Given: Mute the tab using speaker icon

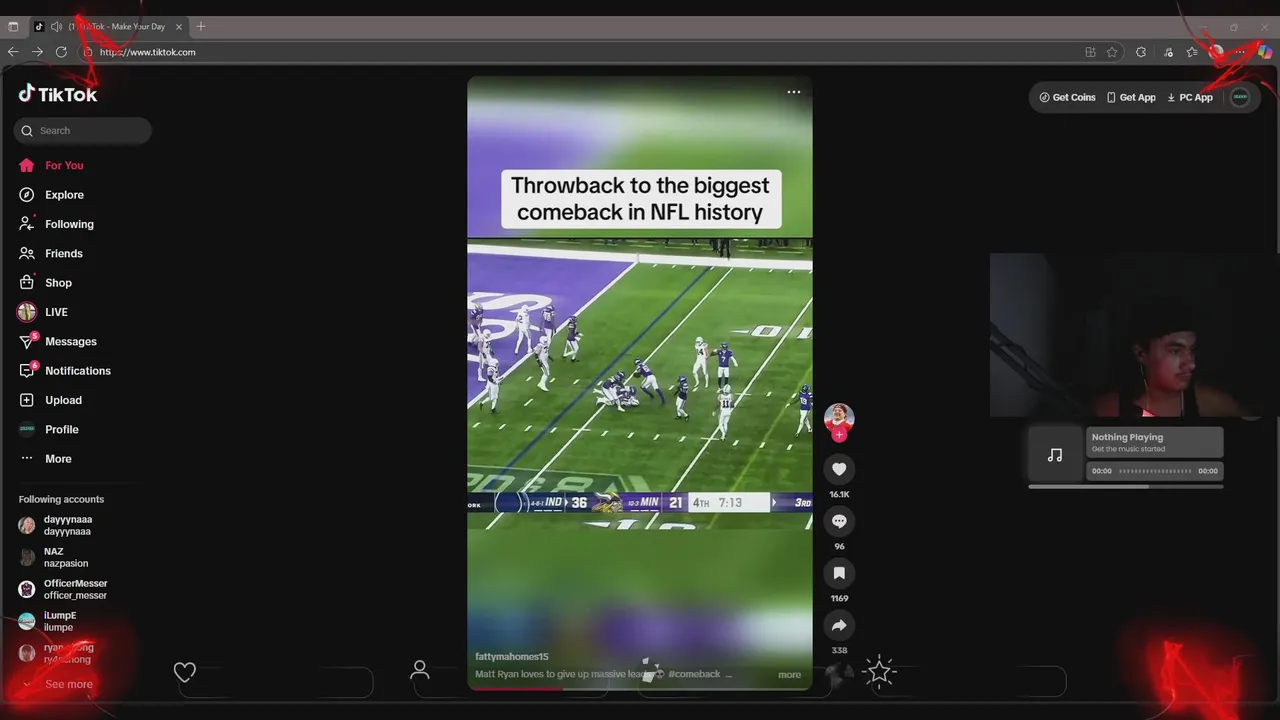Looking at the screenshot, I should point(56,27).
